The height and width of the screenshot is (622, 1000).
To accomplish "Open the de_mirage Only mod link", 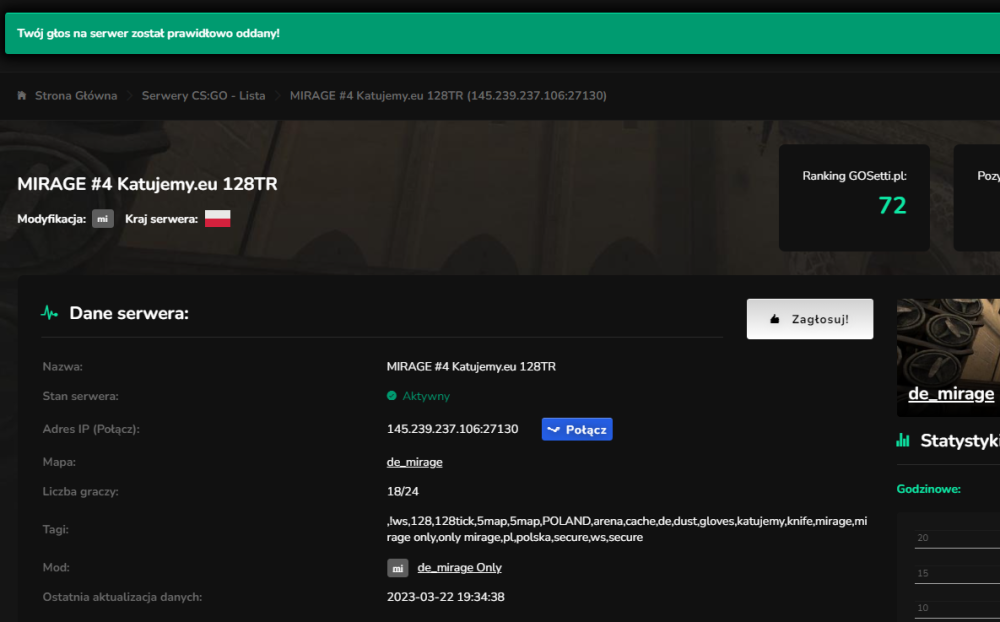I will click(x=459, y=568).
